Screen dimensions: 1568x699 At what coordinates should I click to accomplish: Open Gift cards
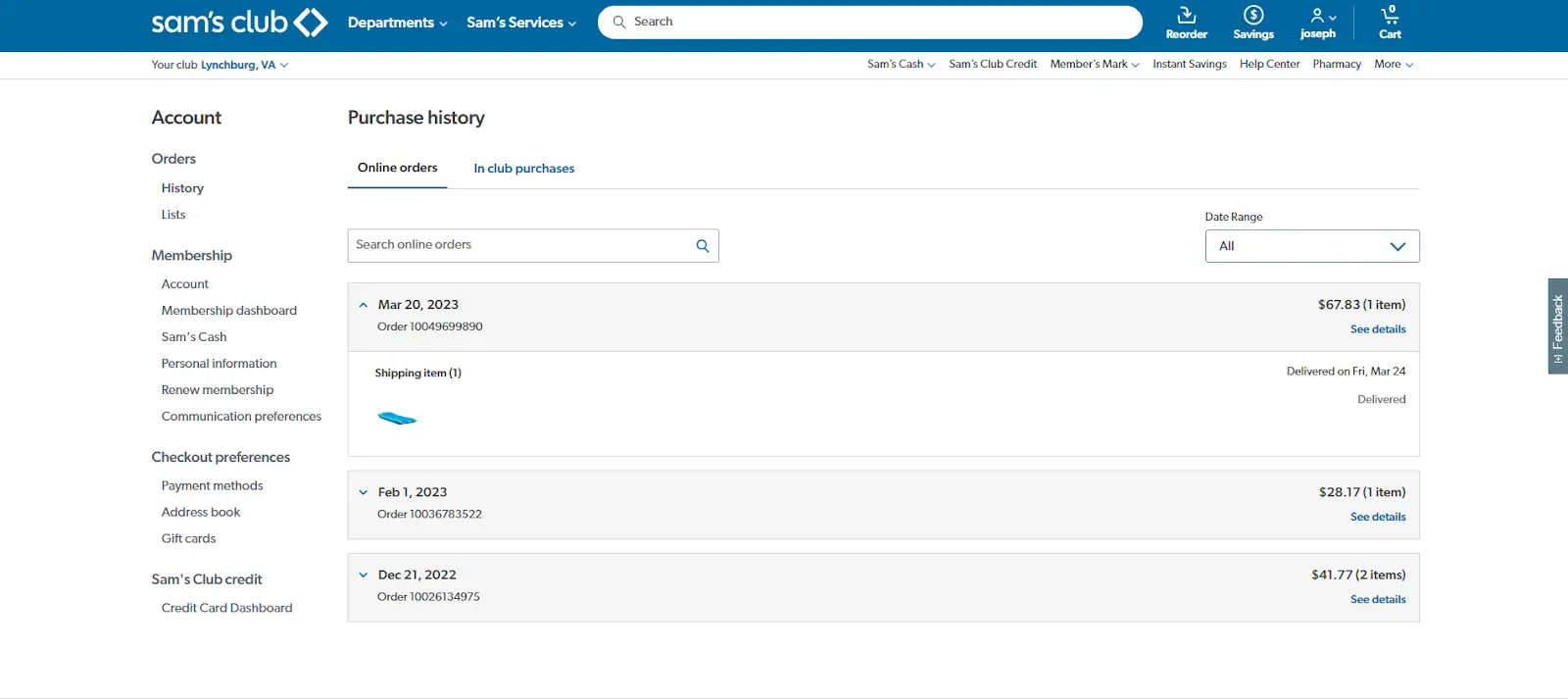click(x=188, y=539)
